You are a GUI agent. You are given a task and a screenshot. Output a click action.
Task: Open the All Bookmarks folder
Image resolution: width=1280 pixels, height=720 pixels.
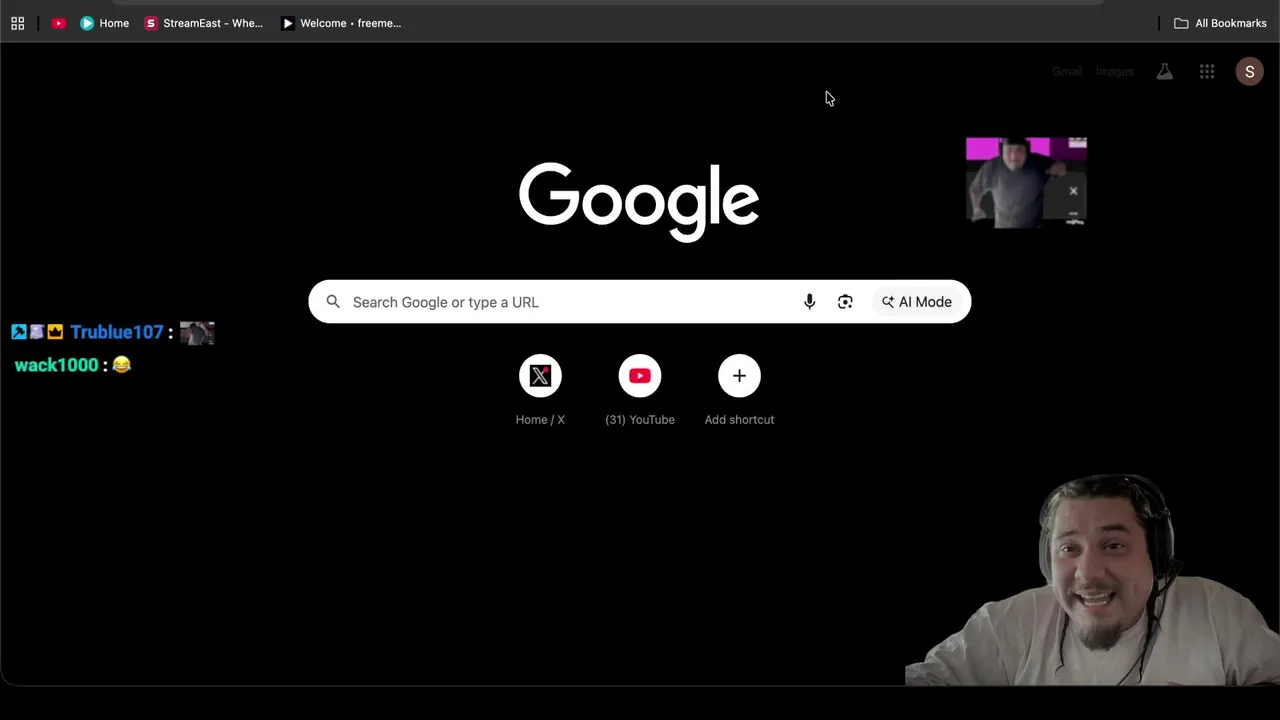pyautogui.click(x=1220, y=23)
